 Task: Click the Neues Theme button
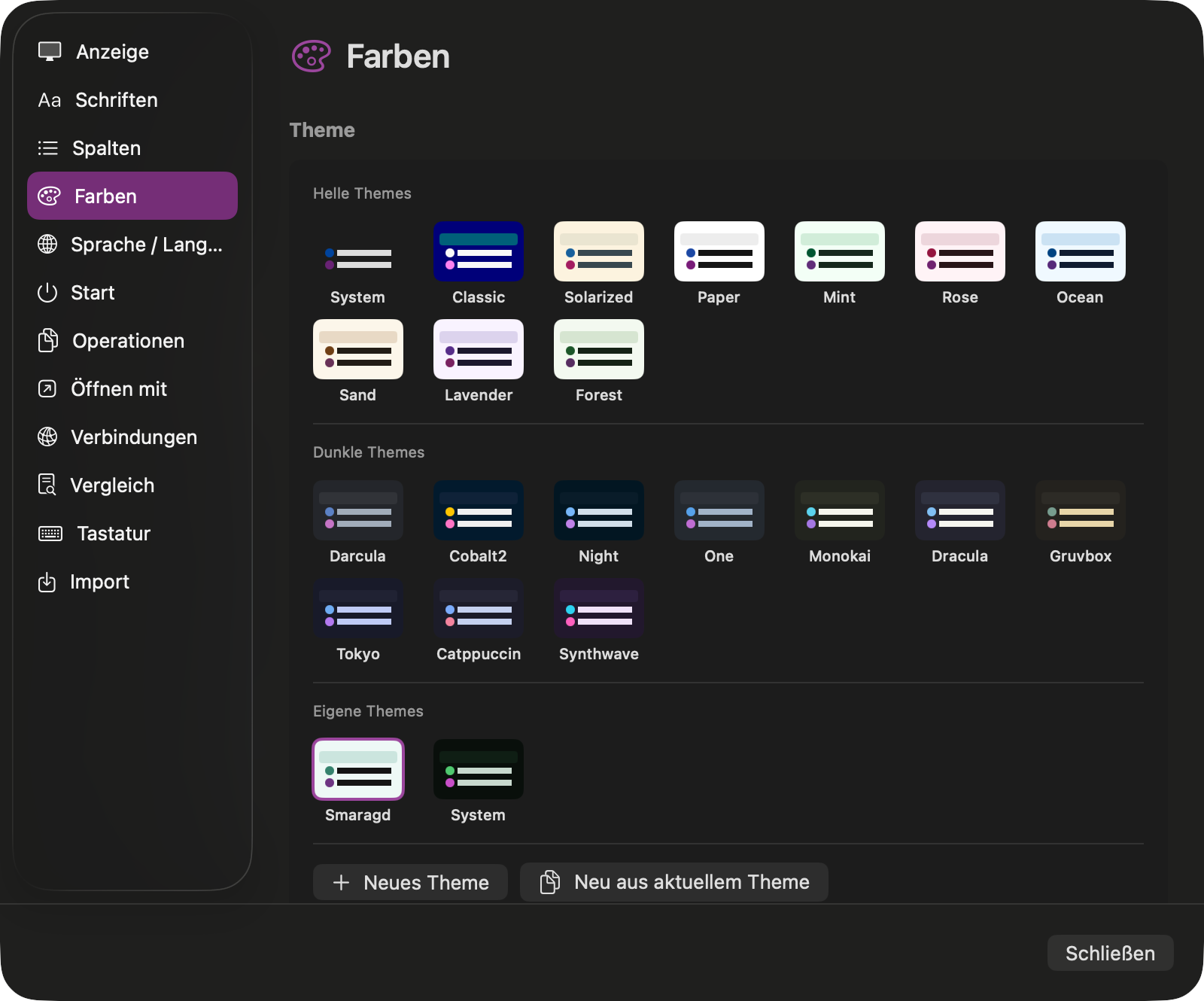coord(409,882)
